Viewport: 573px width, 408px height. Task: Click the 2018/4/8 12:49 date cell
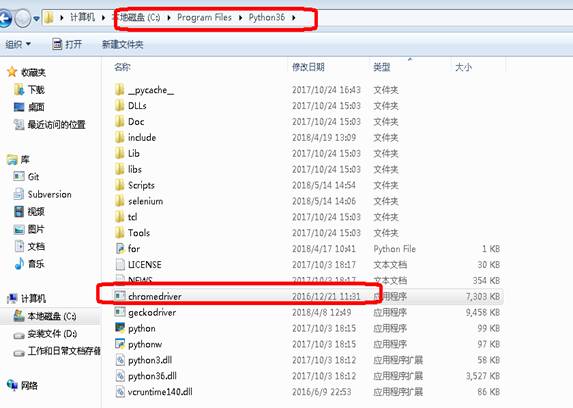click(322, 312)
